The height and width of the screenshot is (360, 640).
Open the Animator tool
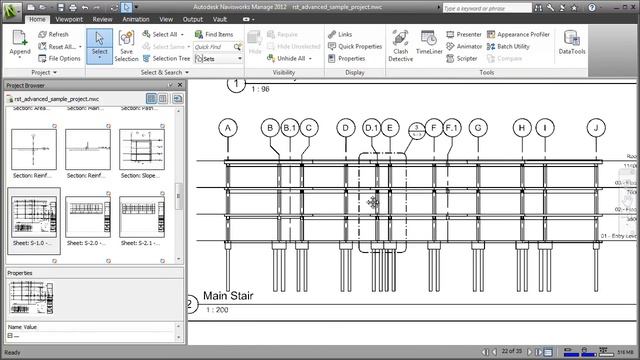point(464,47)
